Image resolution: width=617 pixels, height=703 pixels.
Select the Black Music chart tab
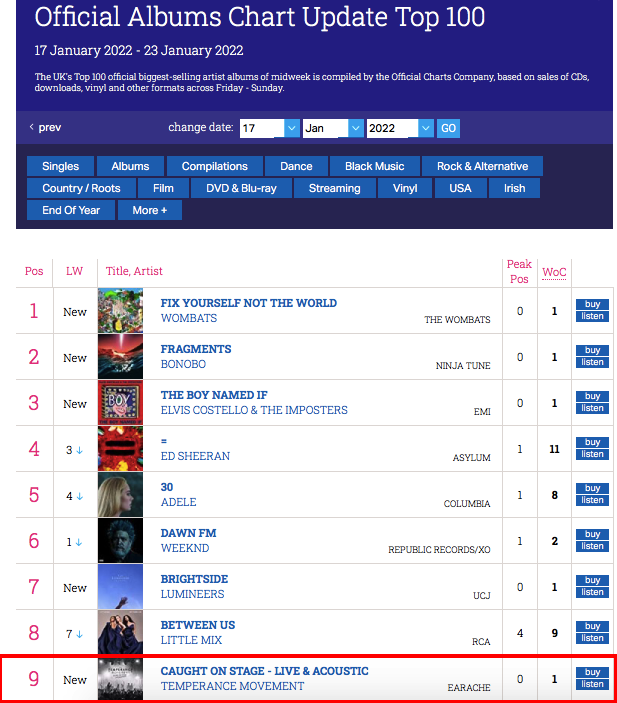pos(375,166)
